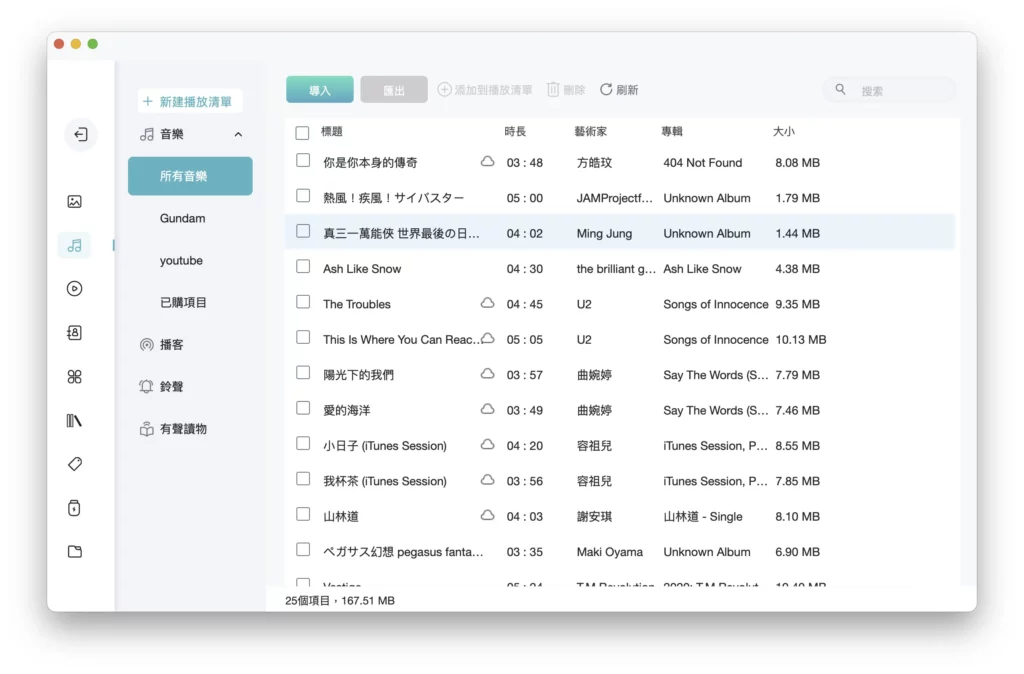Open the Music section icon

[x=74, y=246]
